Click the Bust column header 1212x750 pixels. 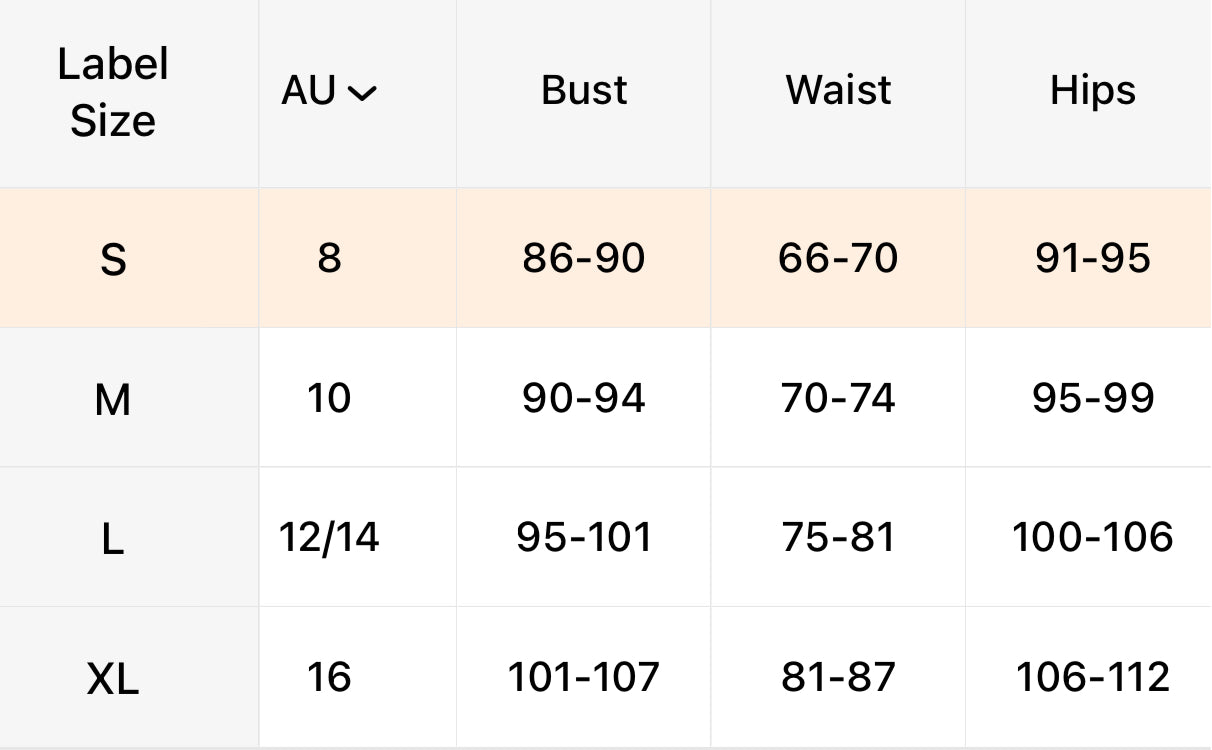584,91
